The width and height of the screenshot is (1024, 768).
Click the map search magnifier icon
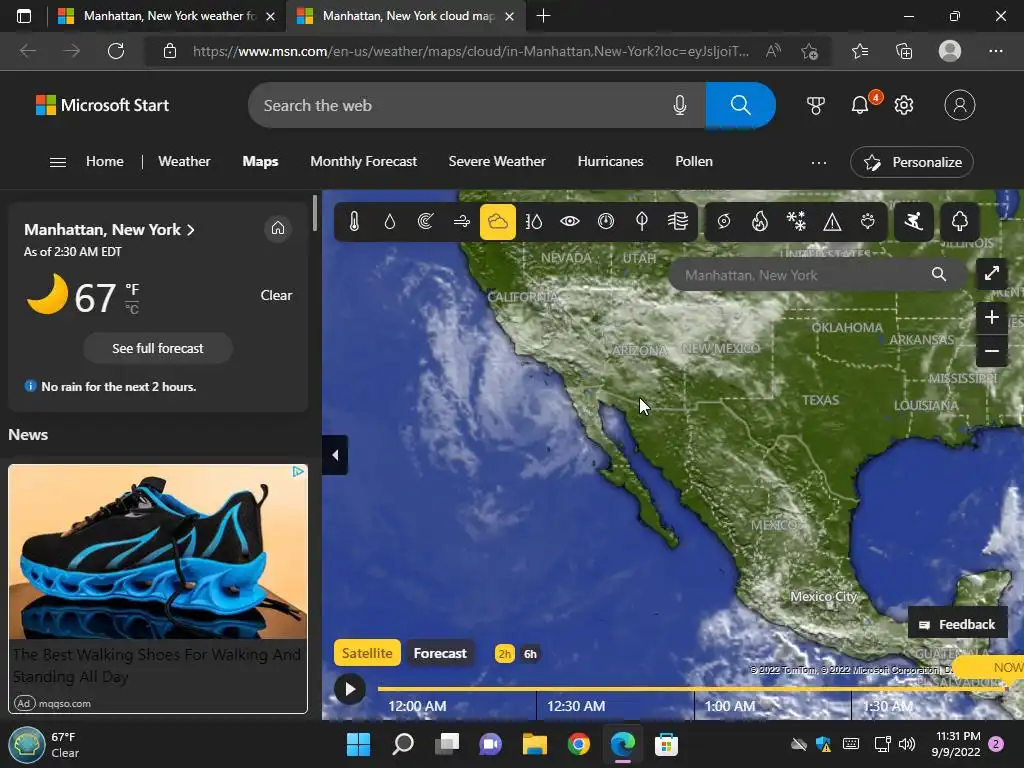(x=938, y=274)
